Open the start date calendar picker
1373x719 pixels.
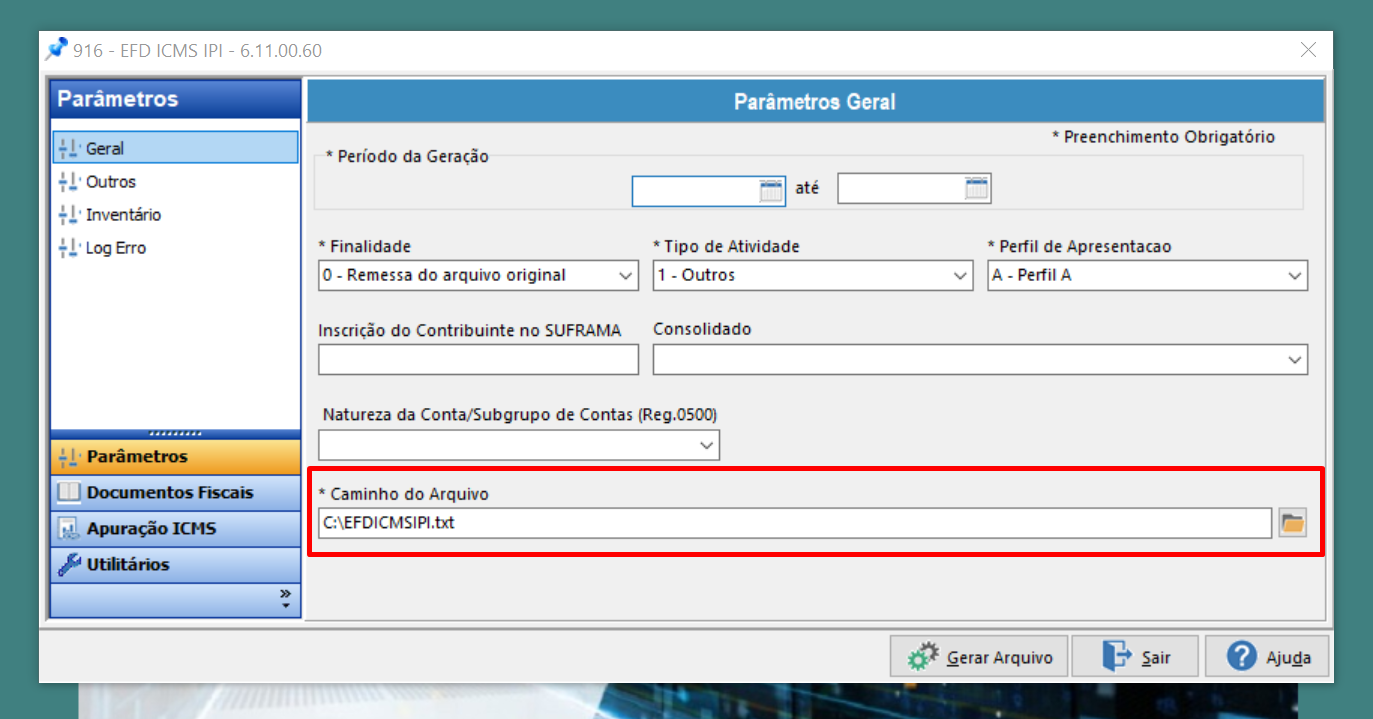coord(771,190)
